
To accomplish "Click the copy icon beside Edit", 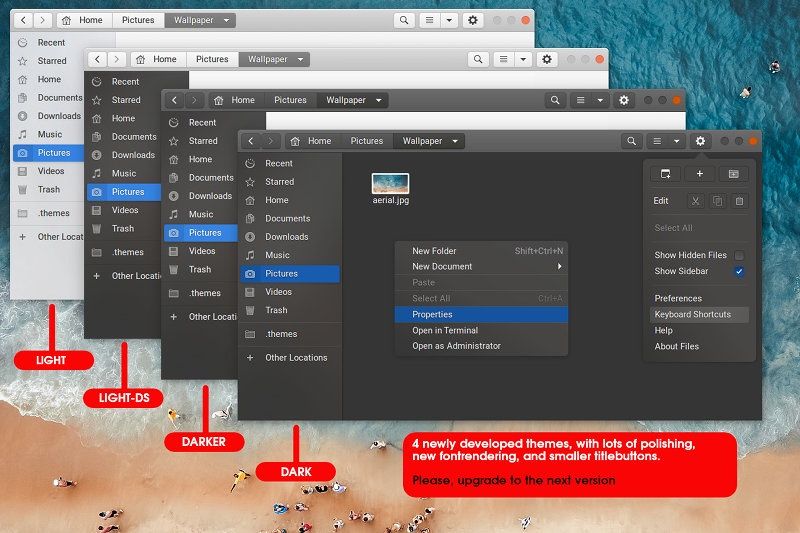I will click(x=717, y=201).
